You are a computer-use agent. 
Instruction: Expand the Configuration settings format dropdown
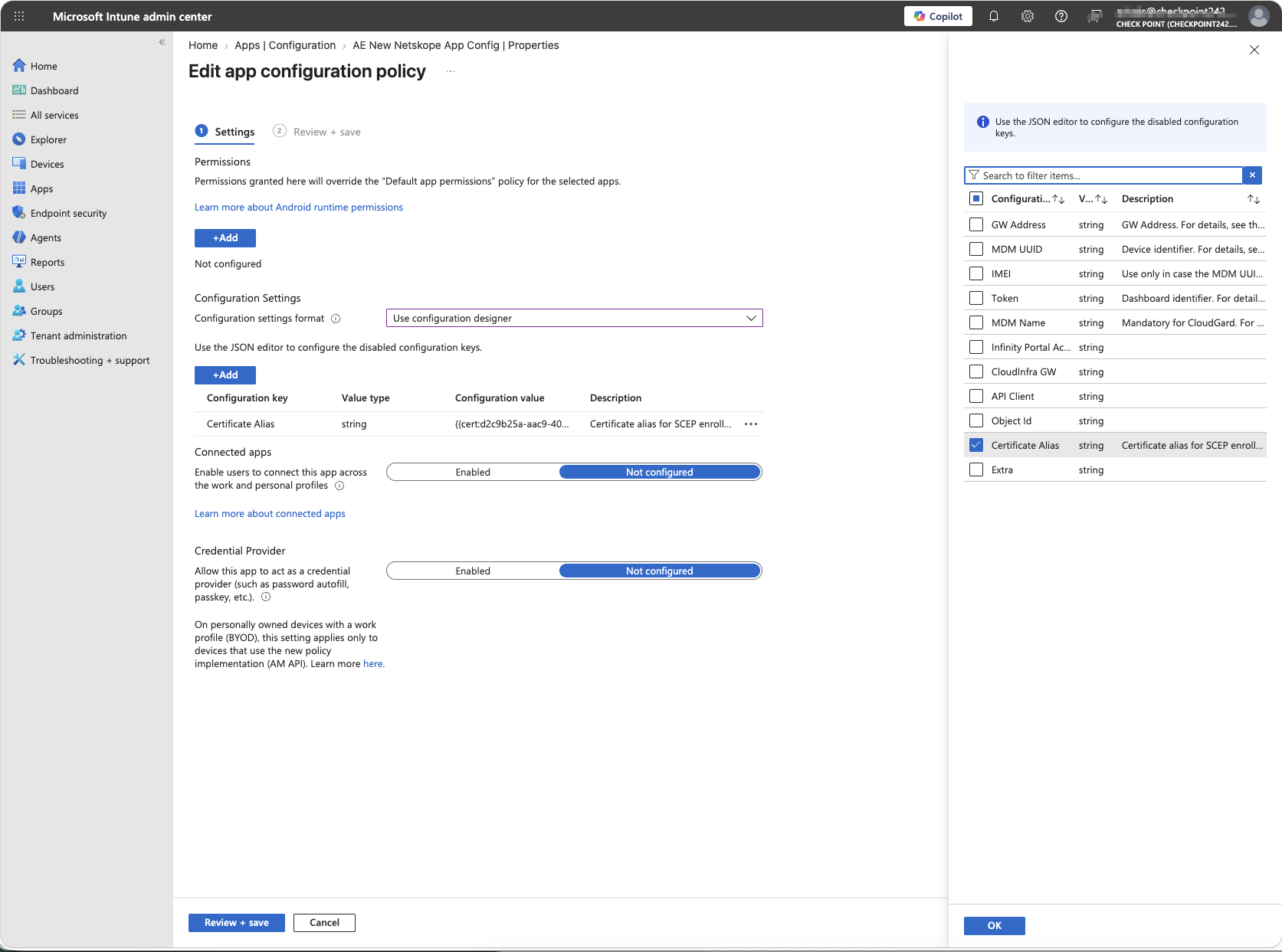coord(575,318)
